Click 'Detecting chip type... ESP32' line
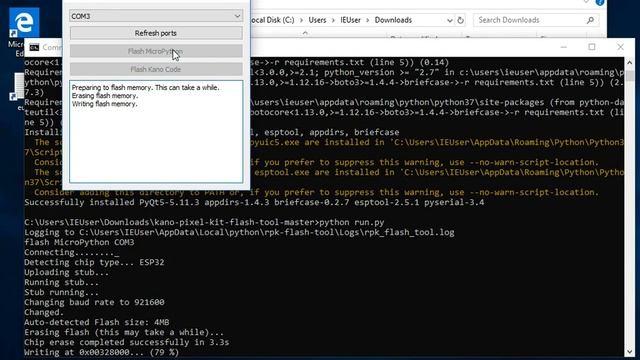This screenshot has width=640, height=360. click(94, 262)
